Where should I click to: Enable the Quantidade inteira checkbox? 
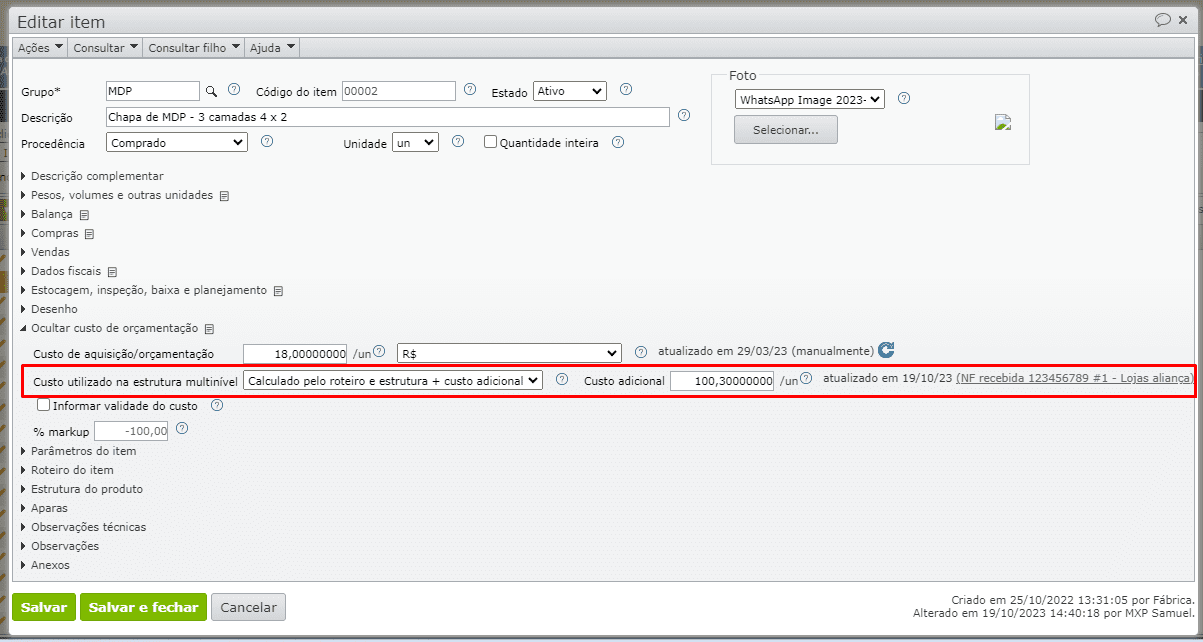490,142
